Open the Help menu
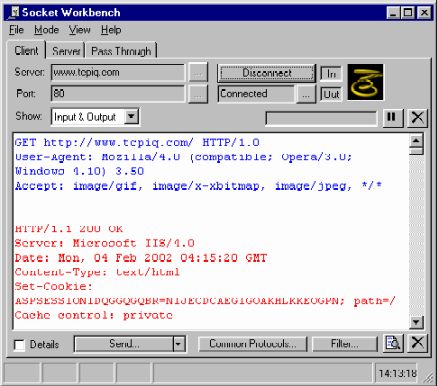The width and height of the screenshot is (437, 386). pyautogui.click(x=111, y=30)
